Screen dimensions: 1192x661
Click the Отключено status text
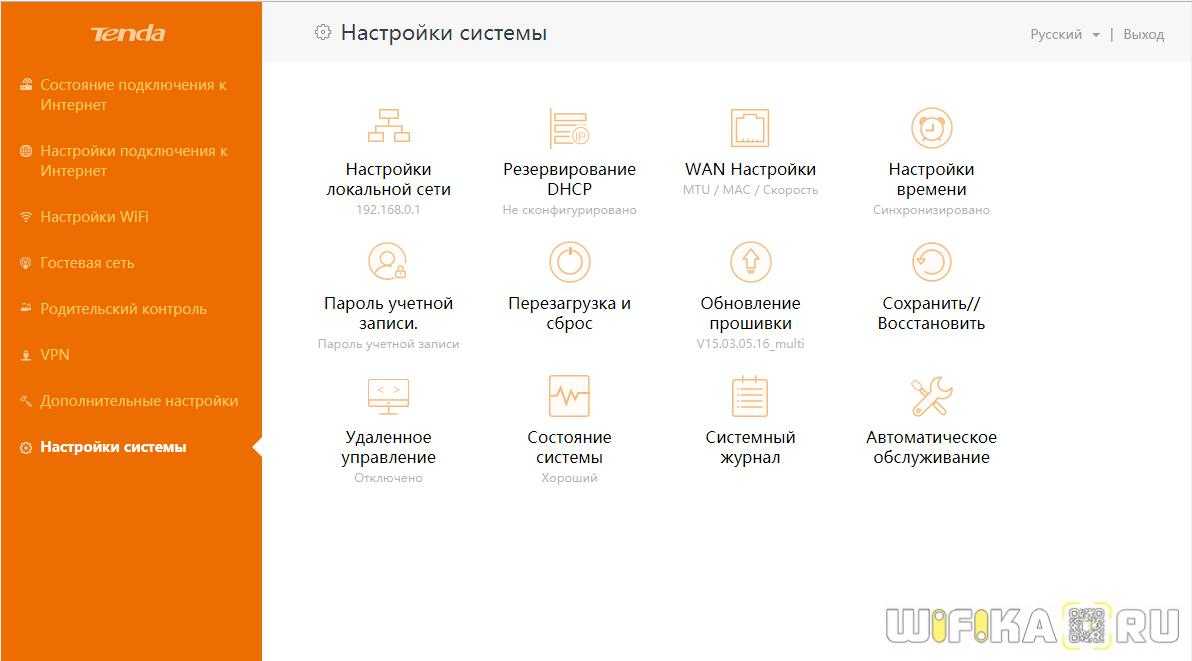click(388, 478)
